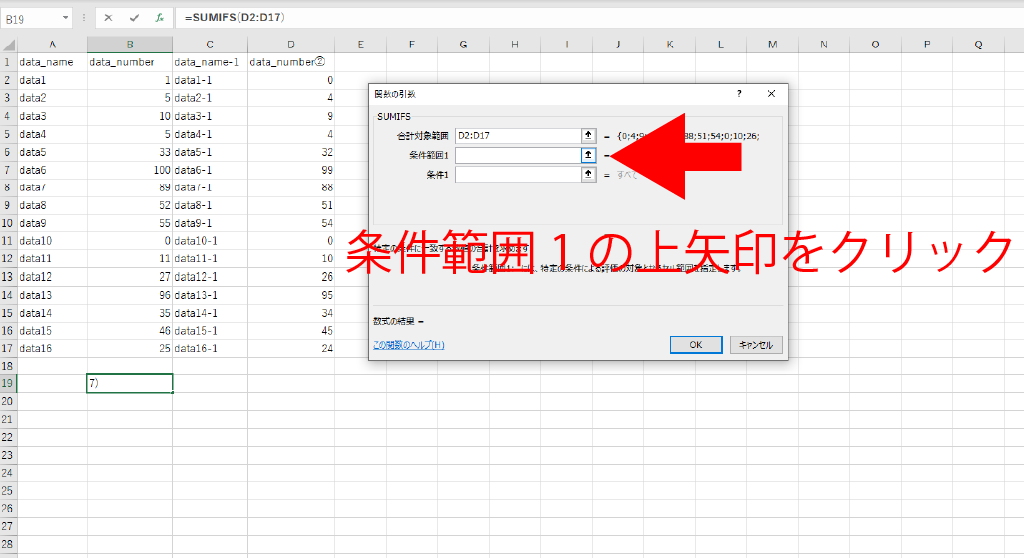Click the collapse arrow beside 合計対象範囲 field
The height and width of the screenshot is (558, 1024).
click(588, 136)
